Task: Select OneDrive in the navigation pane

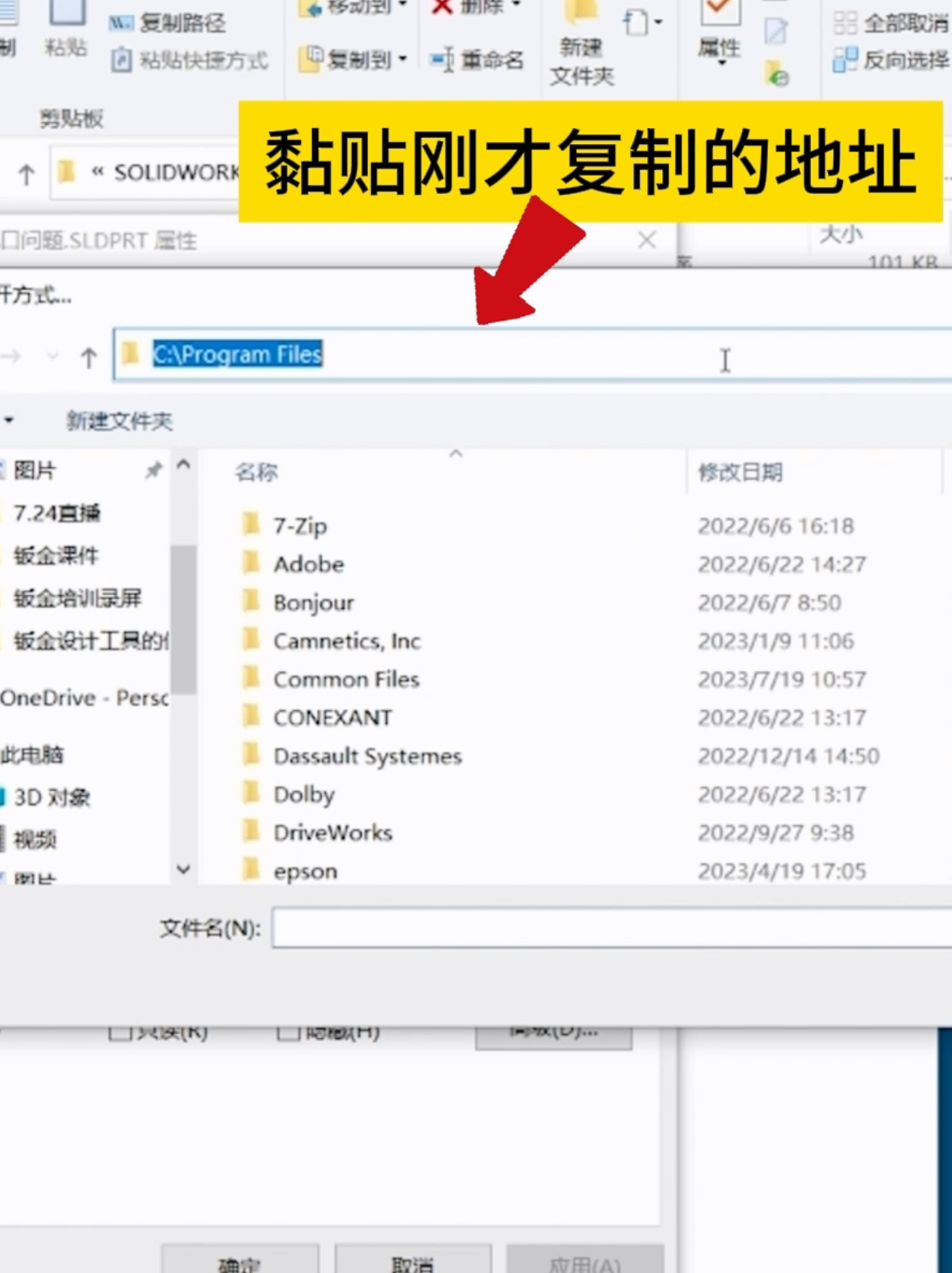Action: click(84, 698)
